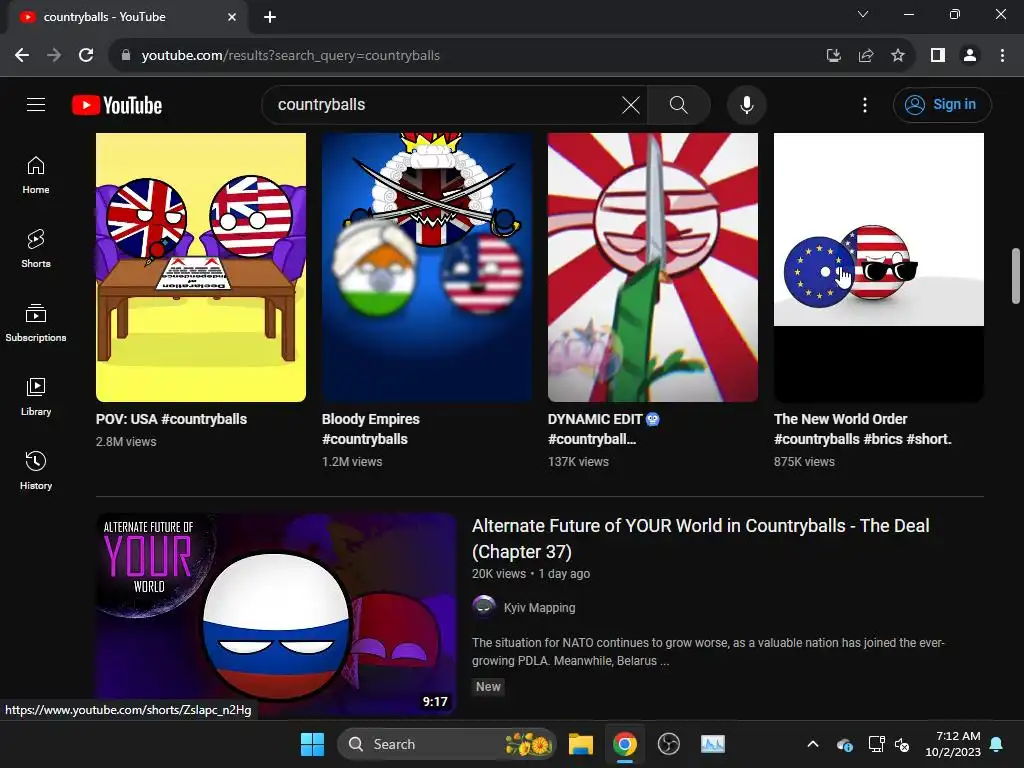Click the YouTube logo
Screen dimensions: 1024x768
(117, 105)
